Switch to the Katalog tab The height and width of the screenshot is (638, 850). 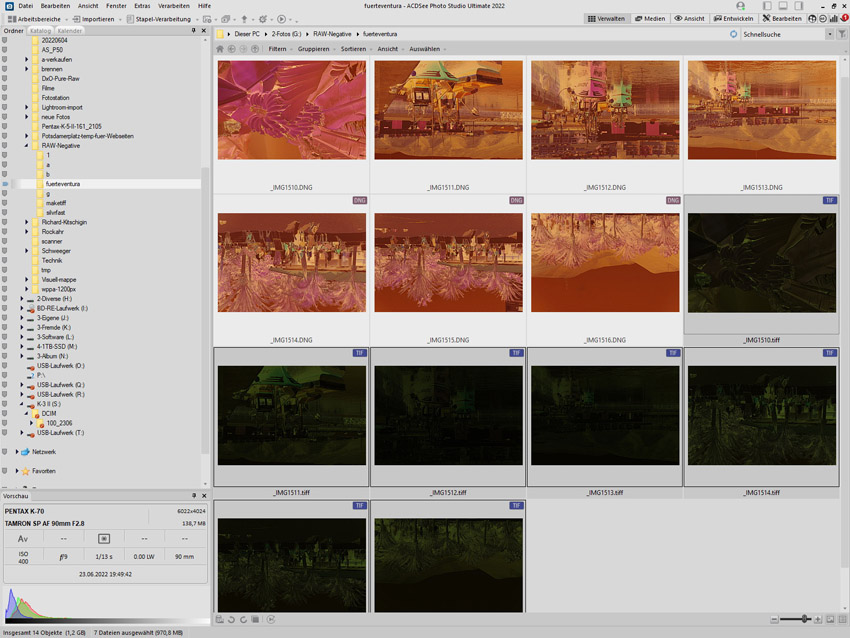tap(40, 31)
